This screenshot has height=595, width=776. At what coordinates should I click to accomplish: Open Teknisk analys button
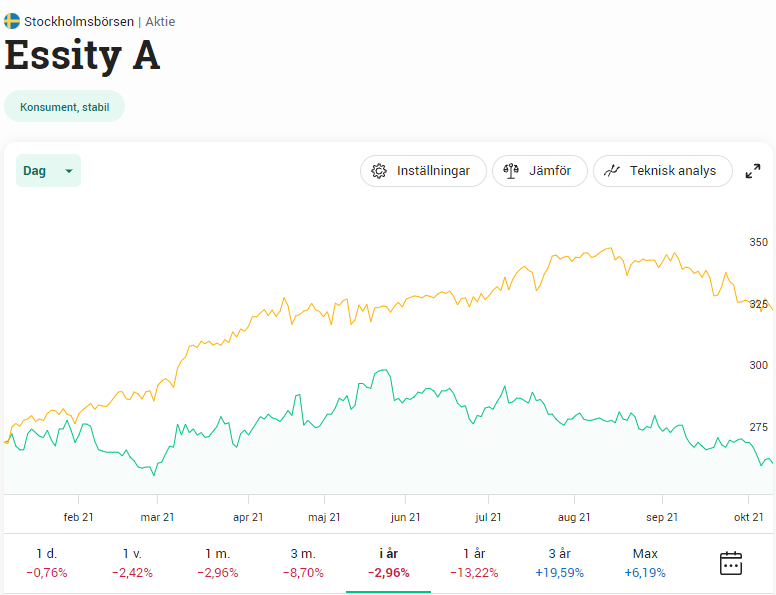point(663,171)
